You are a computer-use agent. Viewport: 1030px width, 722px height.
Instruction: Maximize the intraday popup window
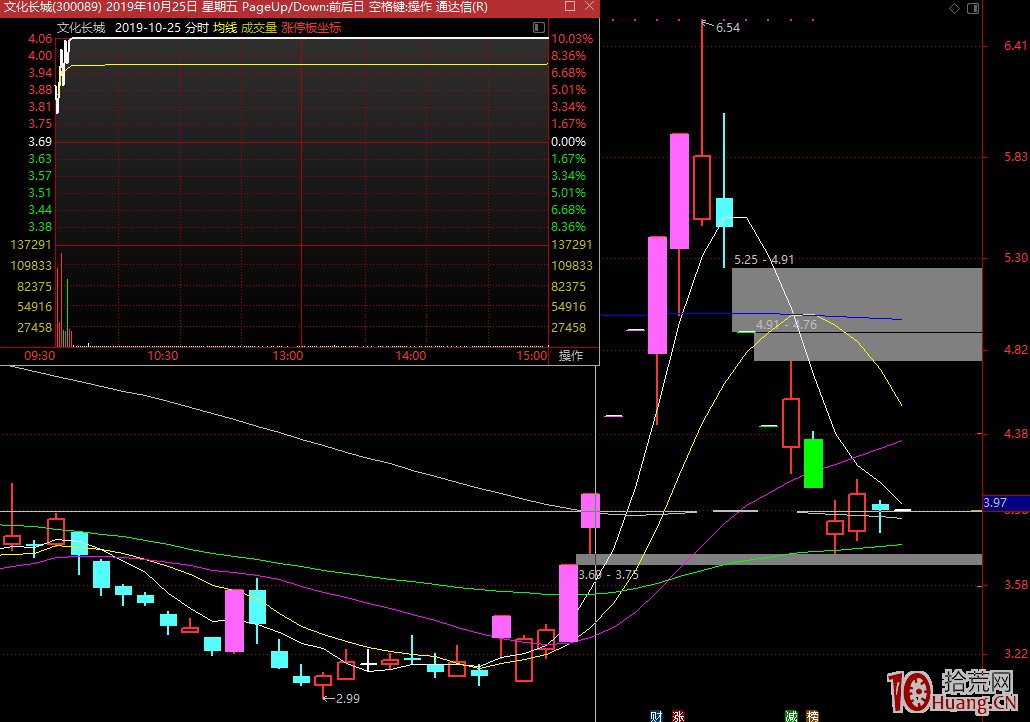[x=570, y=8]
